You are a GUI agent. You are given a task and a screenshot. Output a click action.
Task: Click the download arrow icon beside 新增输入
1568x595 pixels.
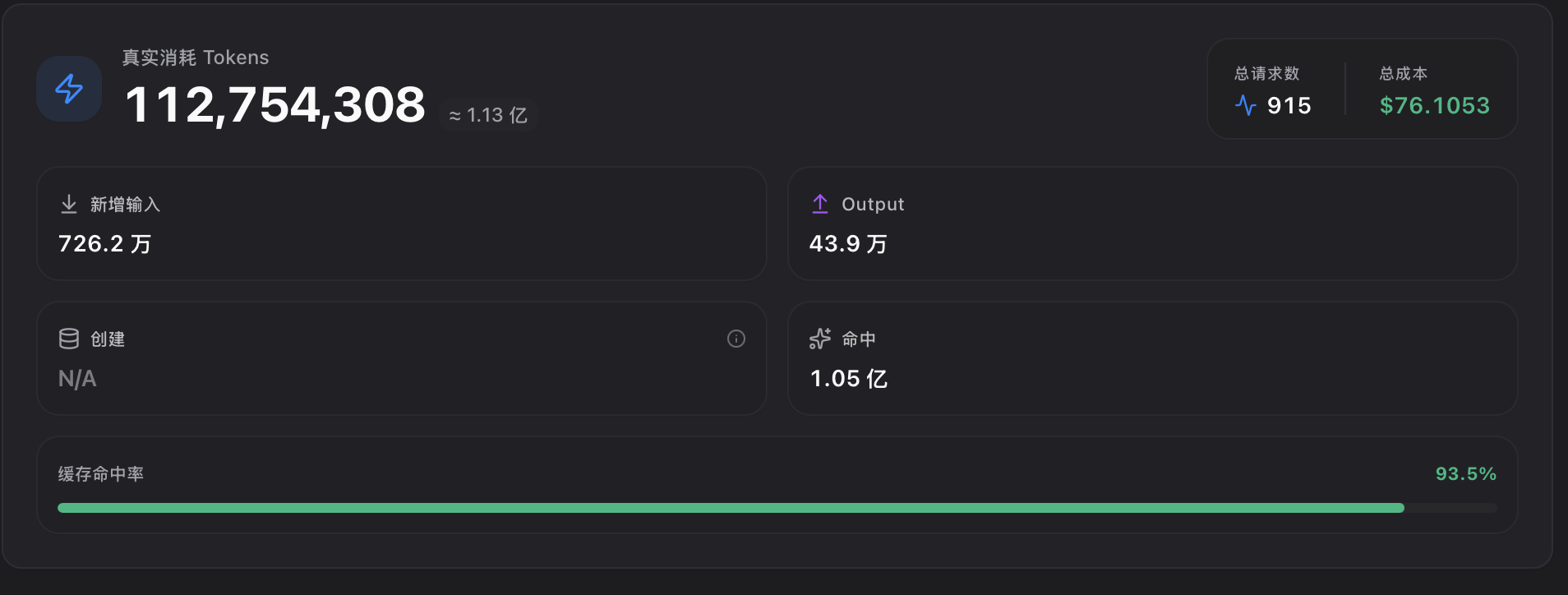(x=69, y=204)
